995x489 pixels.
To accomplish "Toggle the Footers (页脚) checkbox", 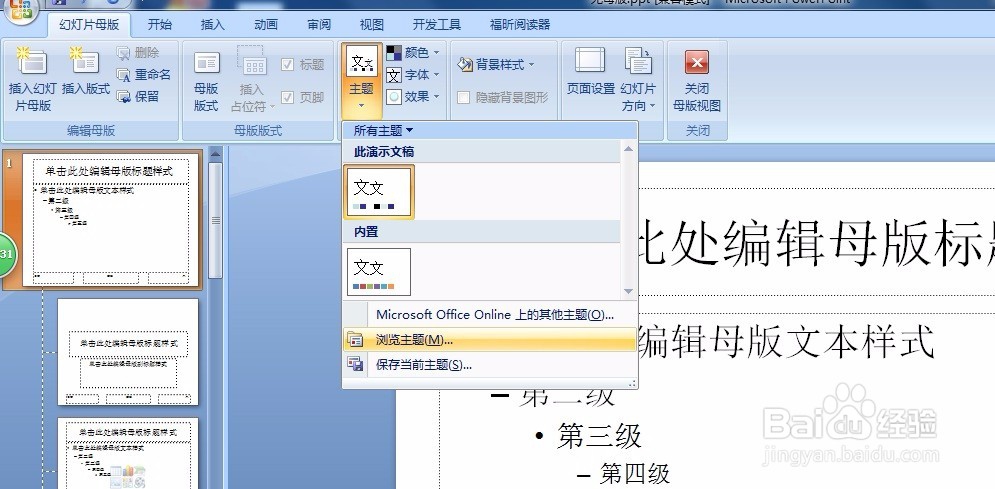I will point(287,97).
